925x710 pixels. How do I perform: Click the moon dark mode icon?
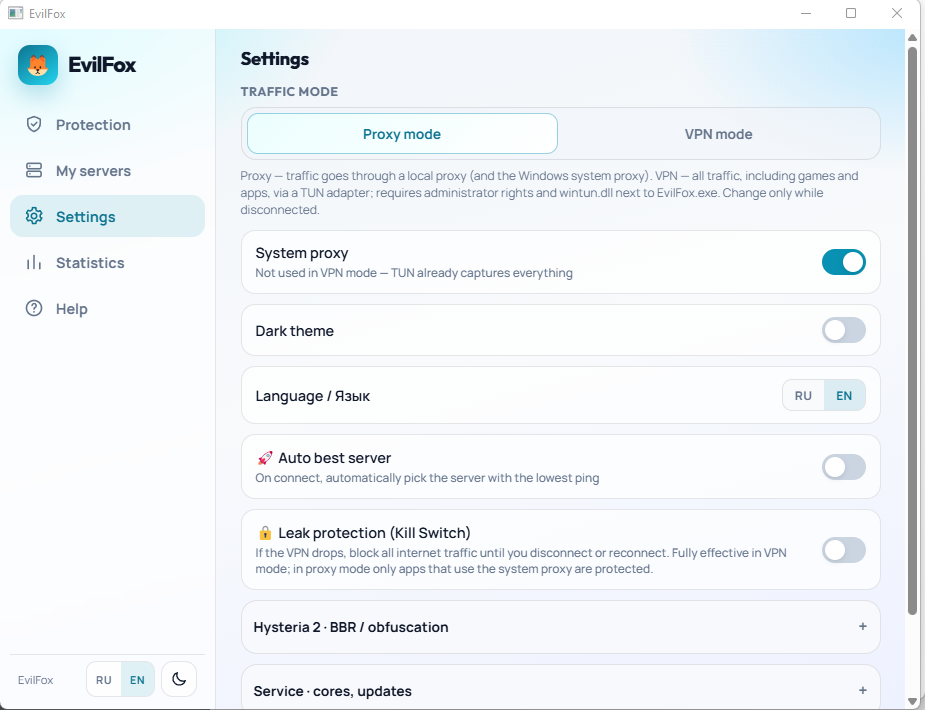[179, 679]
